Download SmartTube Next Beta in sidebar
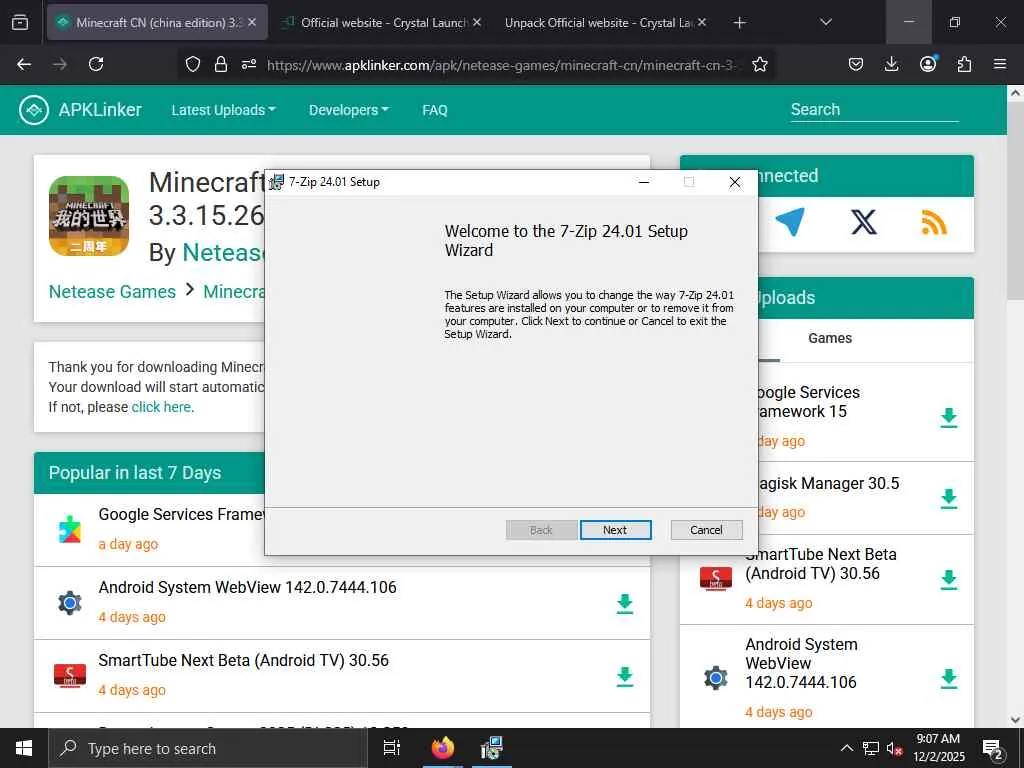The height and width of the screenshot is (768, 1024). click(x=949, y=579)
